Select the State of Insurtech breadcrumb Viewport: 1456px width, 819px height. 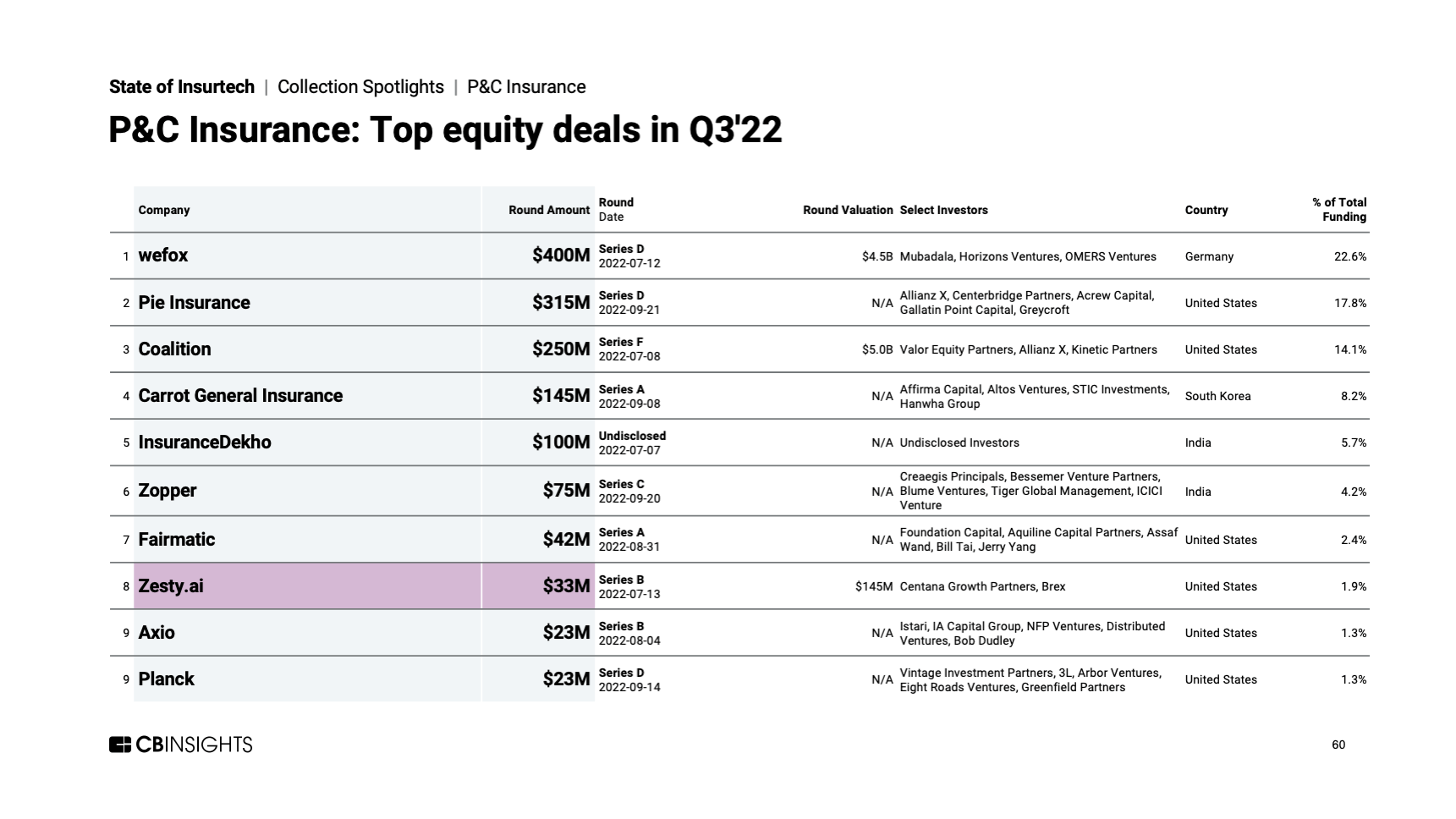[182, 87]
